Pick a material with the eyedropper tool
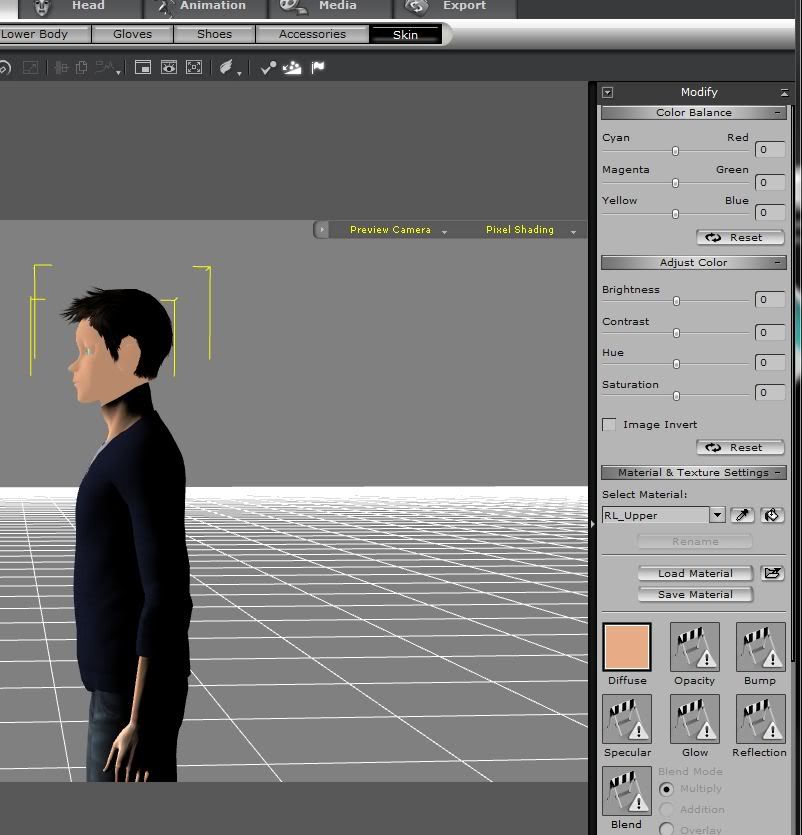802x835 pixels. click(742, 515)
